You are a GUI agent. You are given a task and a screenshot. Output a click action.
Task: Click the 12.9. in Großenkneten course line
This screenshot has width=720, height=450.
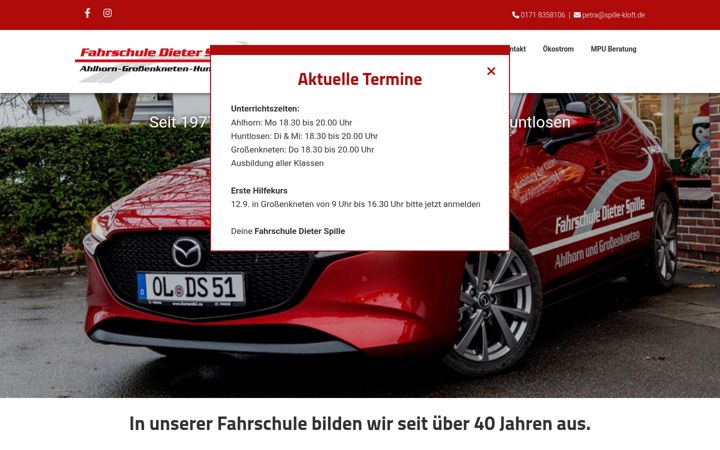point(355,204)
